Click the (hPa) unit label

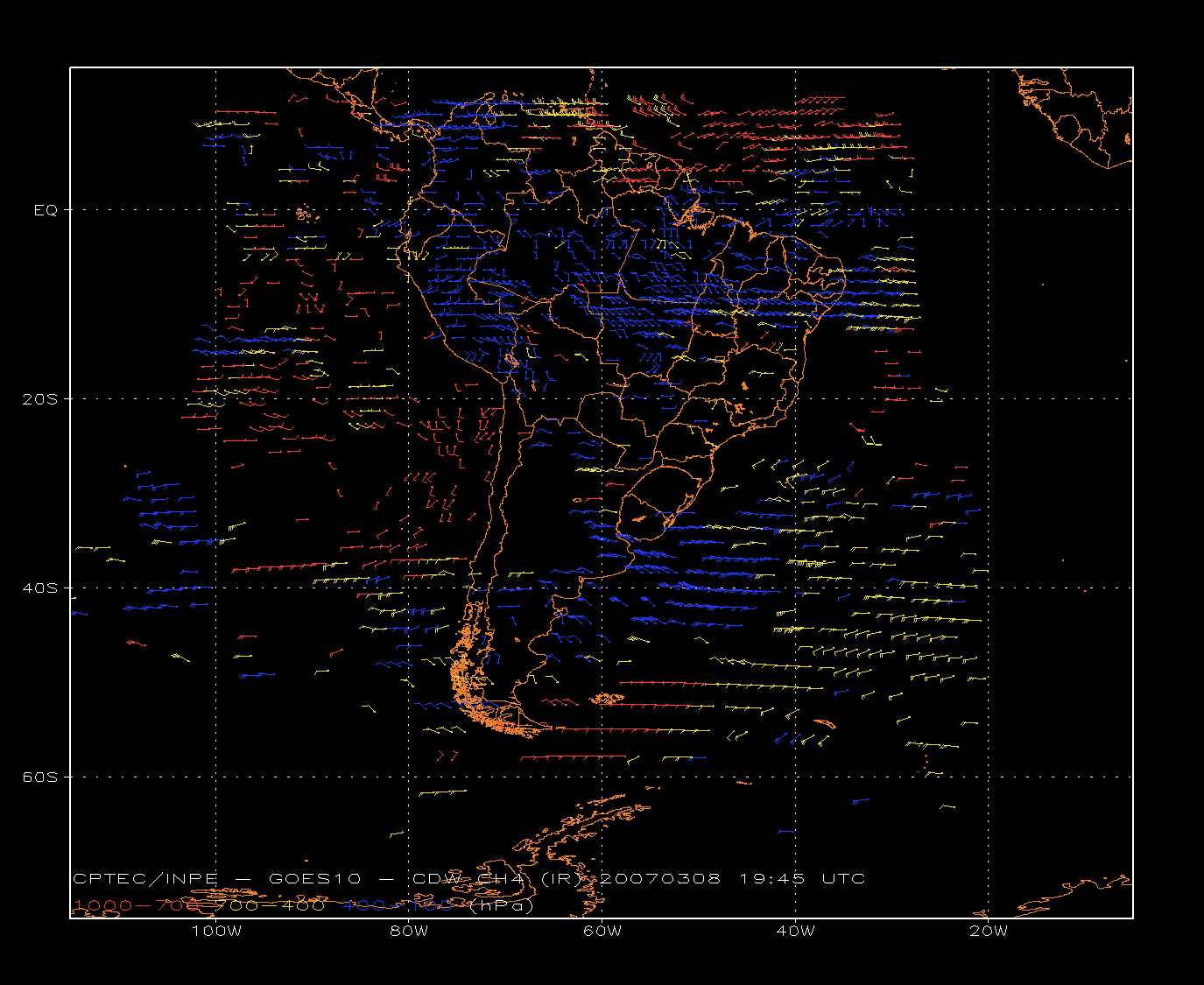pos(501,905)
